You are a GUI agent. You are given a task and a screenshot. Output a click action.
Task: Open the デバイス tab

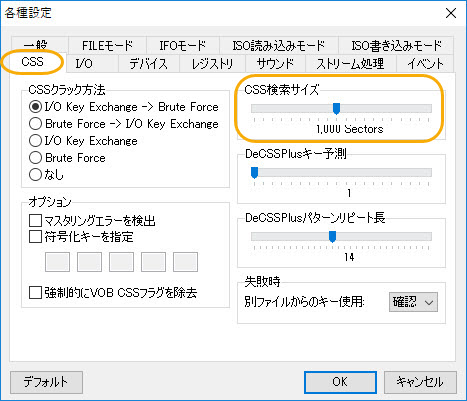(149, 63)
